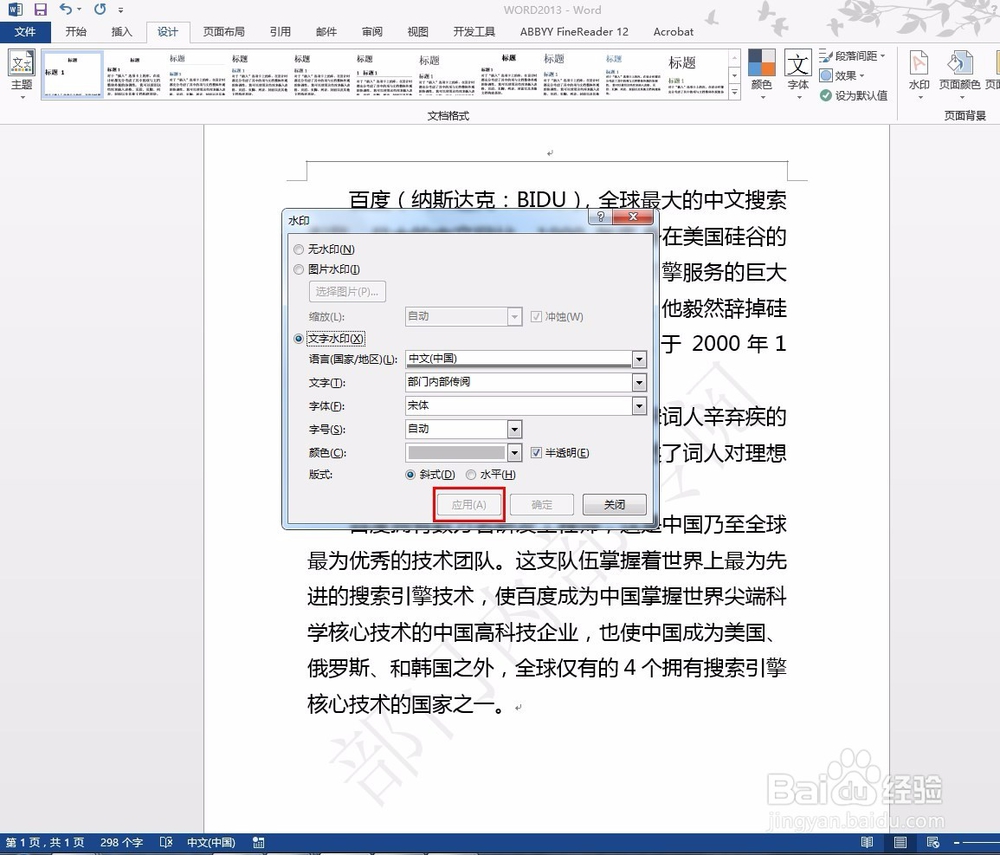Switch to Web Layout view icon
This screenshot has height=855, width=1000.
pyautogui.click(x=933, y=842)
